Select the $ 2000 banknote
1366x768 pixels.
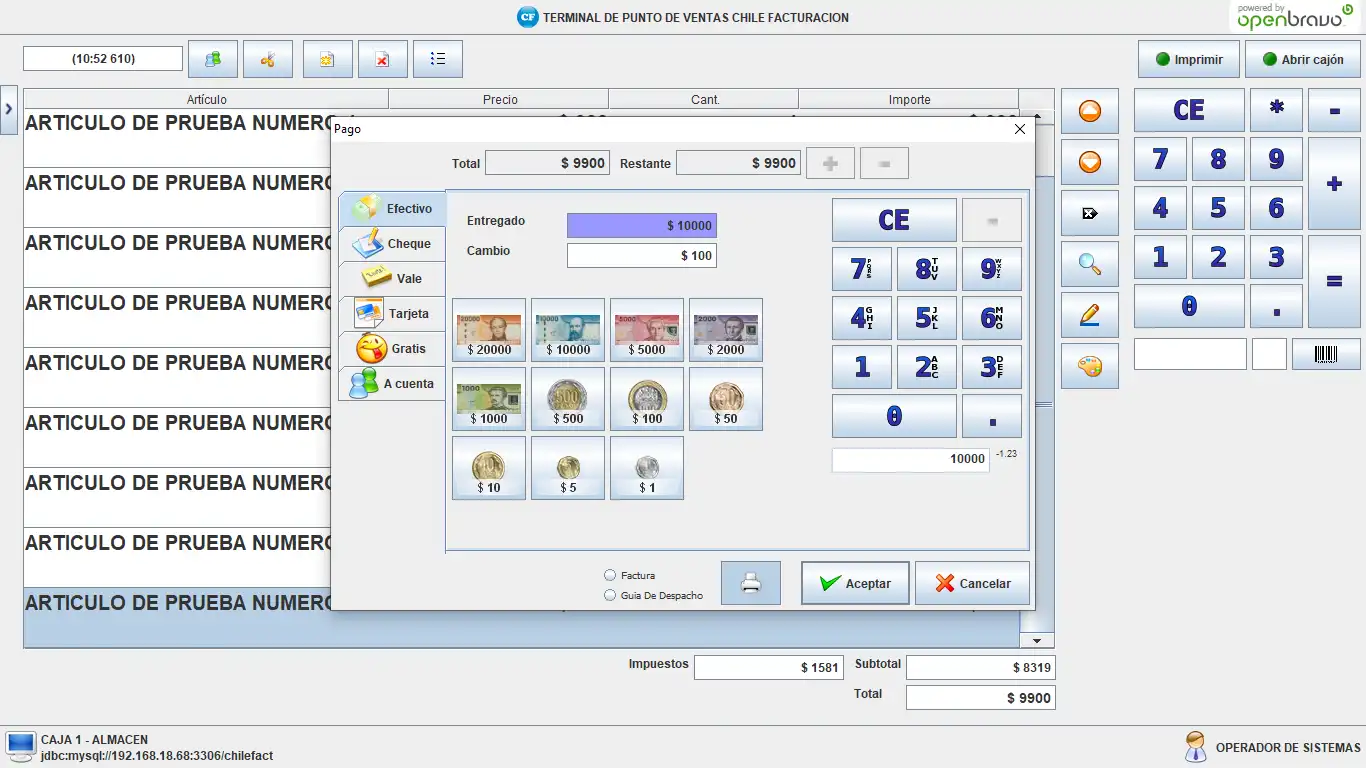726,330
